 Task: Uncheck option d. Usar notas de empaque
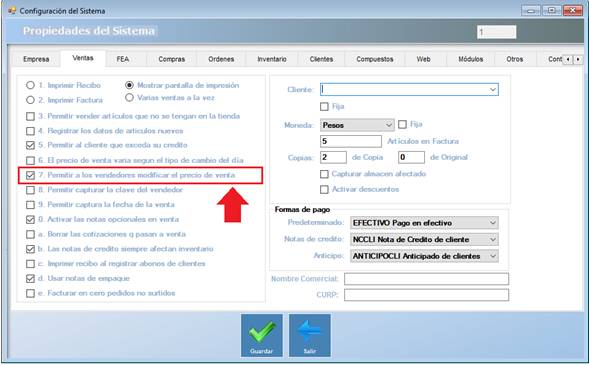pos(30,279)
